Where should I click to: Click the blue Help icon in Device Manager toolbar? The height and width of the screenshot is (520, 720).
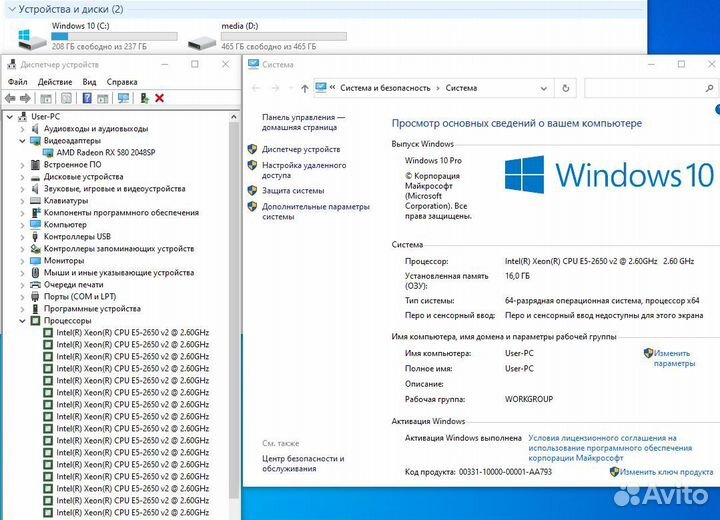pyautogui.click(x=87, y=98)
